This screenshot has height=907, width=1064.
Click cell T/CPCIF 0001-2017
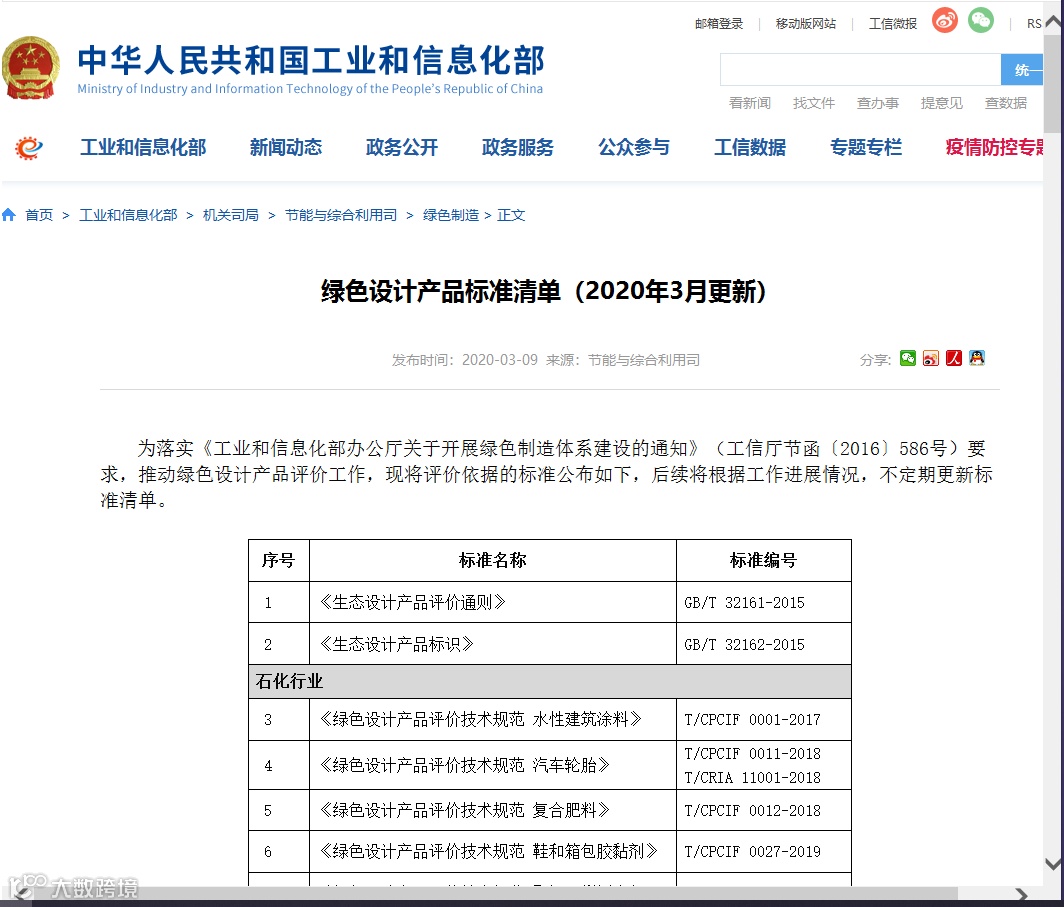[753, 719]
